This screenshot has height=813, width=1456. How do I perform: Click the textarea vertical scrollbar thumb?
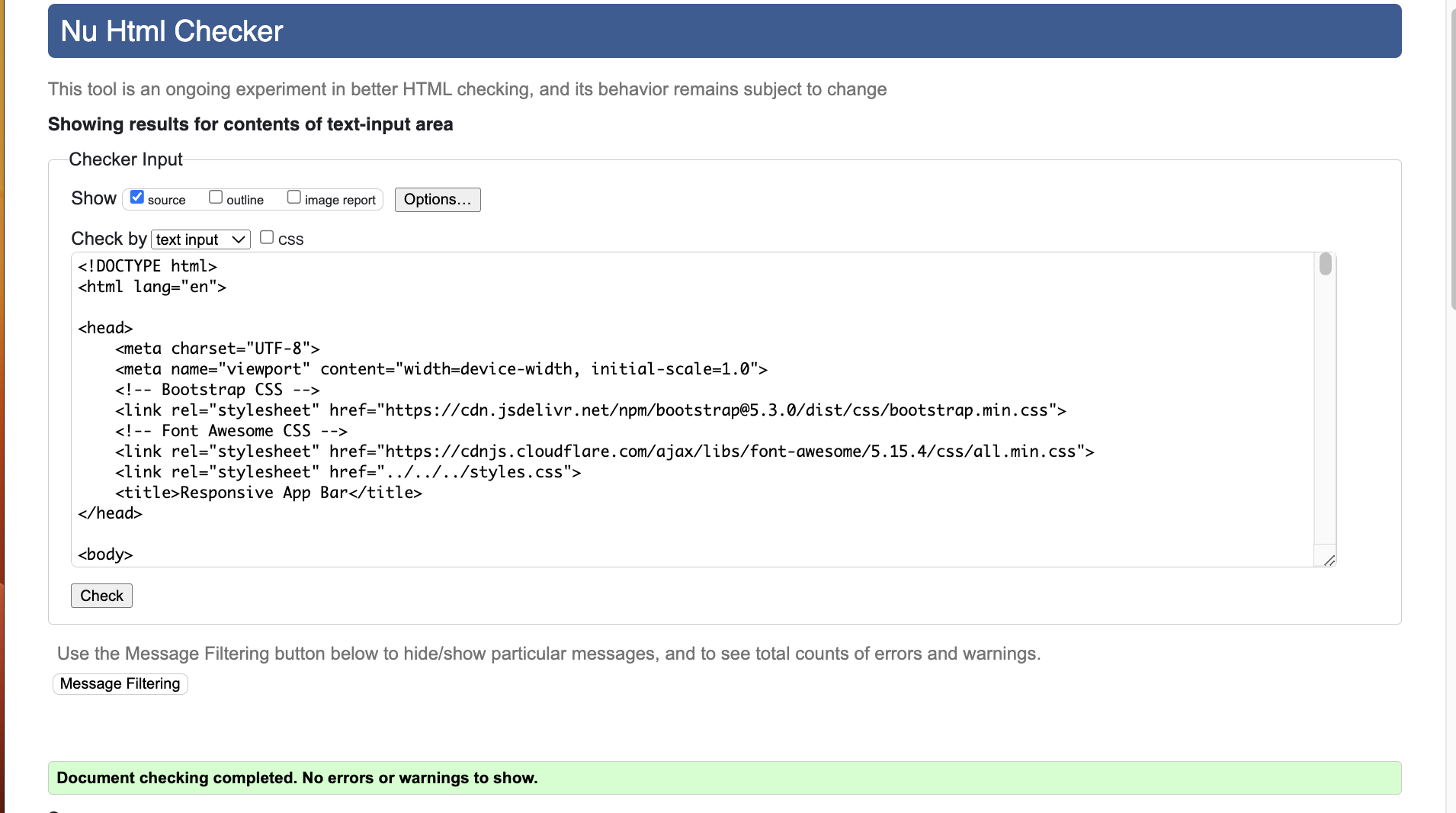[1326, 264]
